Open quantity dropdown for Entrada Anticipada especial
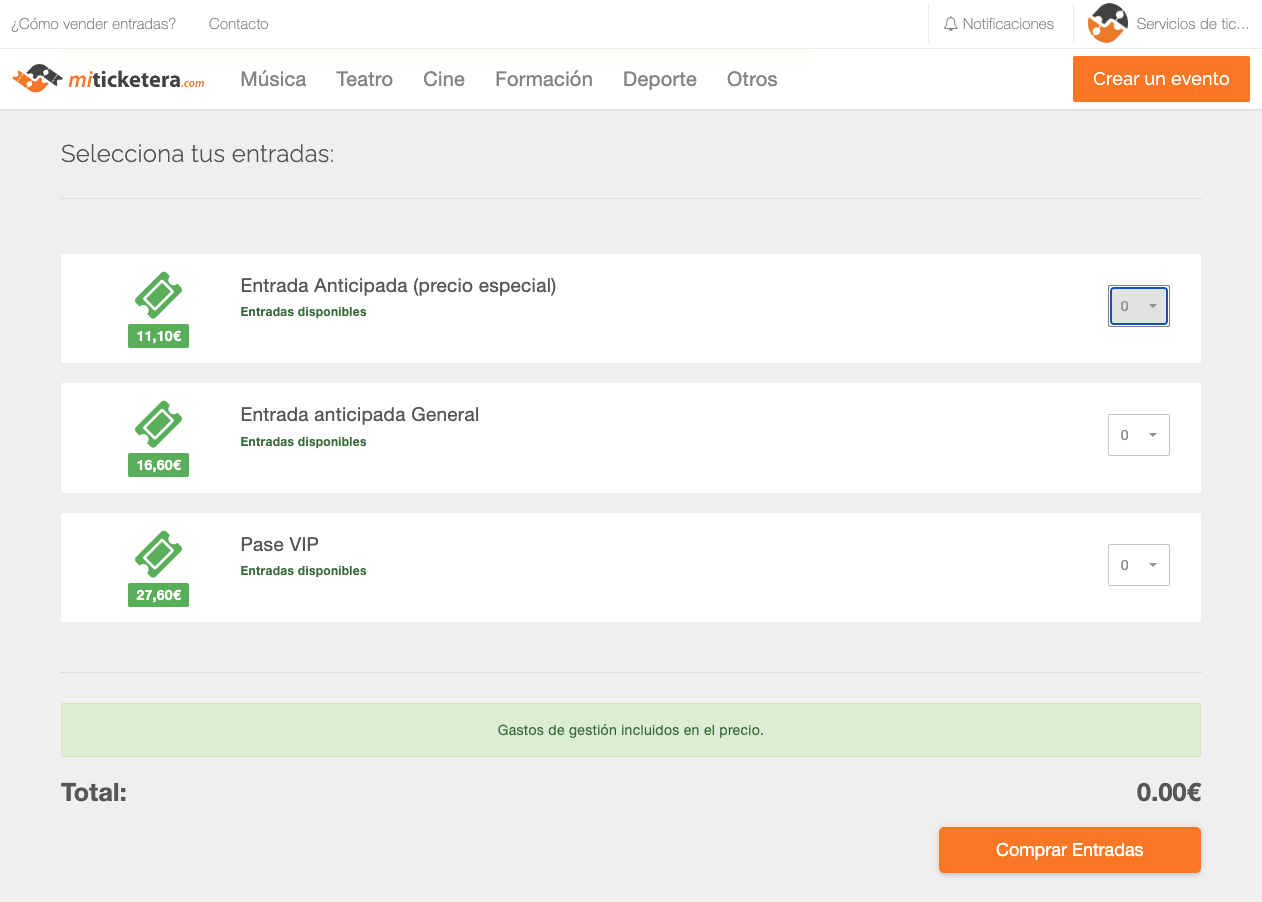Image resolution: width=1262 pixels, height=902 pixels. 1138,306
